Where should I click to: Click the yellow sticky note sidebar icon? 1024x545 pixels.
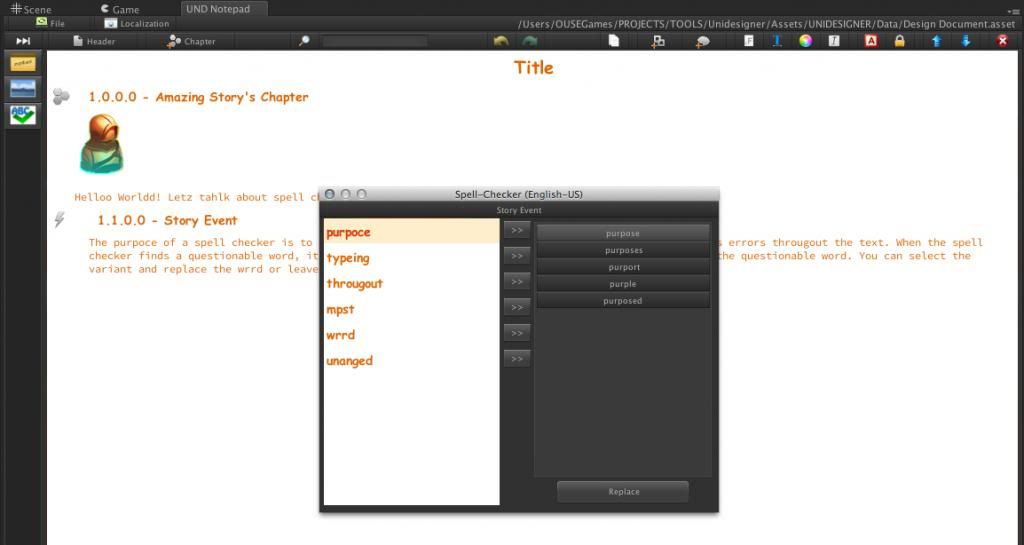22,64
